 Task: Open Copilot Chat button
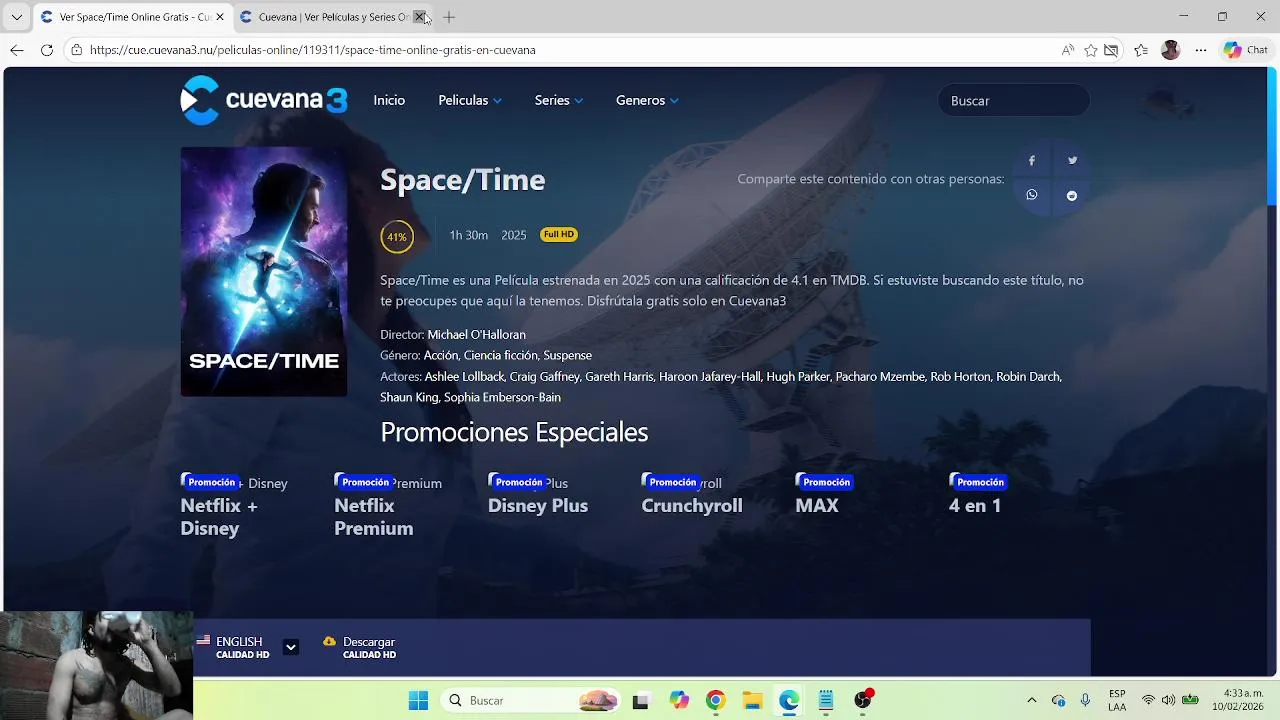click(1246, 50)
